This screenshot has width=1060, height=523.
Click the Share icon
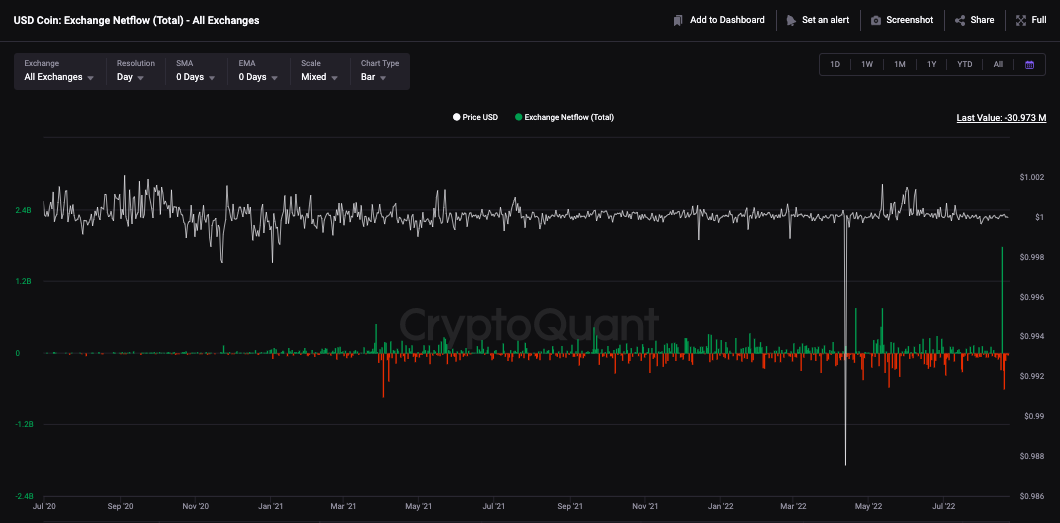pyautogui.click(x=959, y=20)
